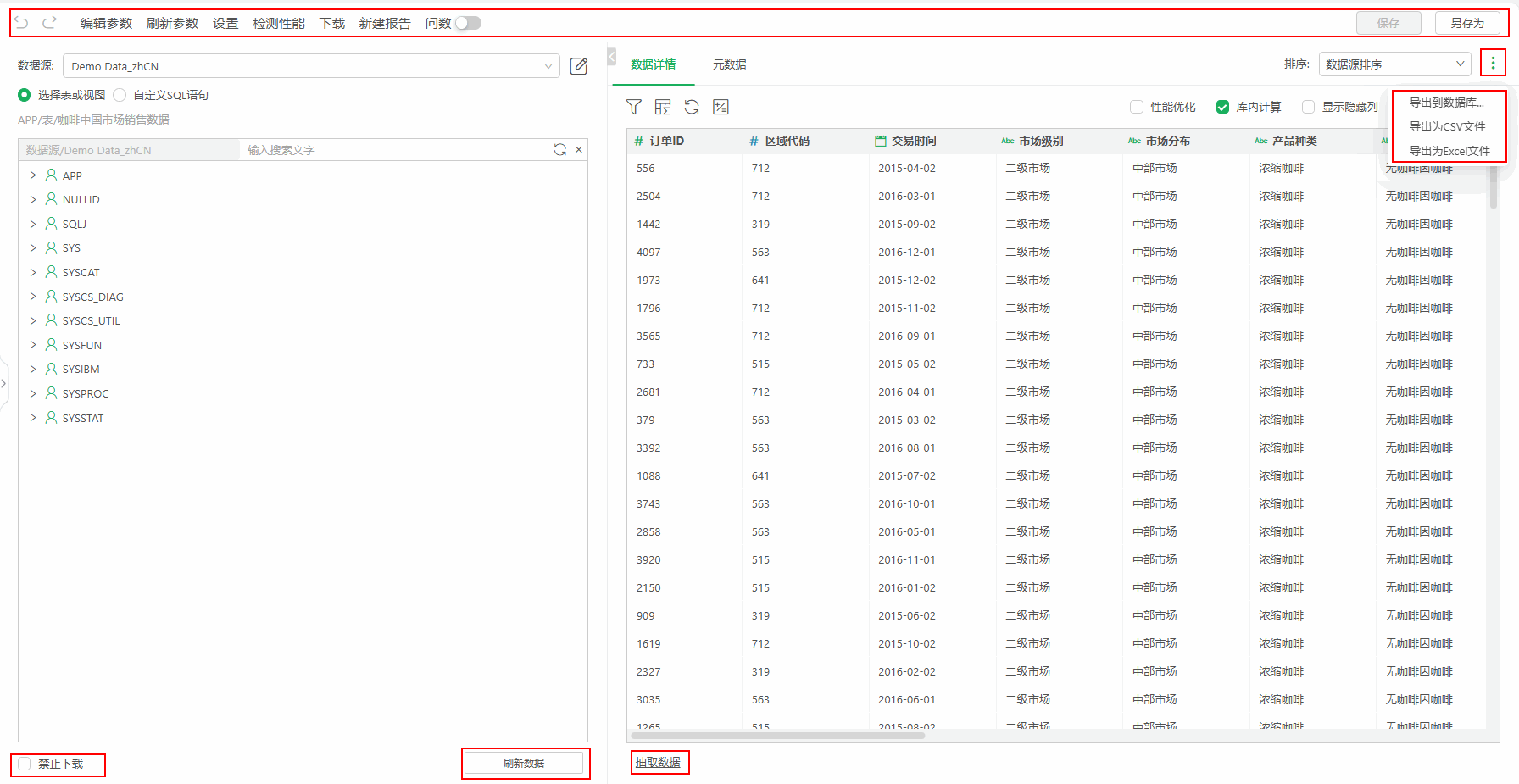Expand the SYSCS_DIAG tree node
Viewport: 1519px width, 784px height.
coord(33,297)
